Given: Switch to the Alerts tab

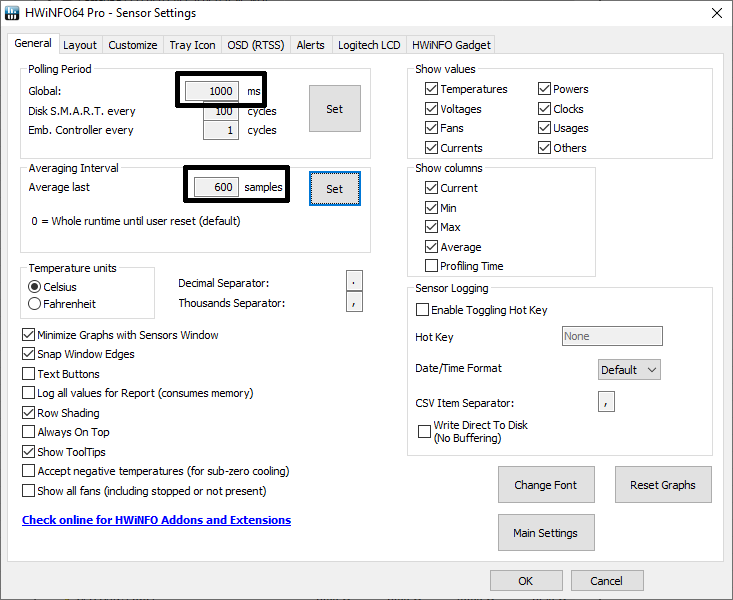Looking at the screenshot, I should click(310, 45).
